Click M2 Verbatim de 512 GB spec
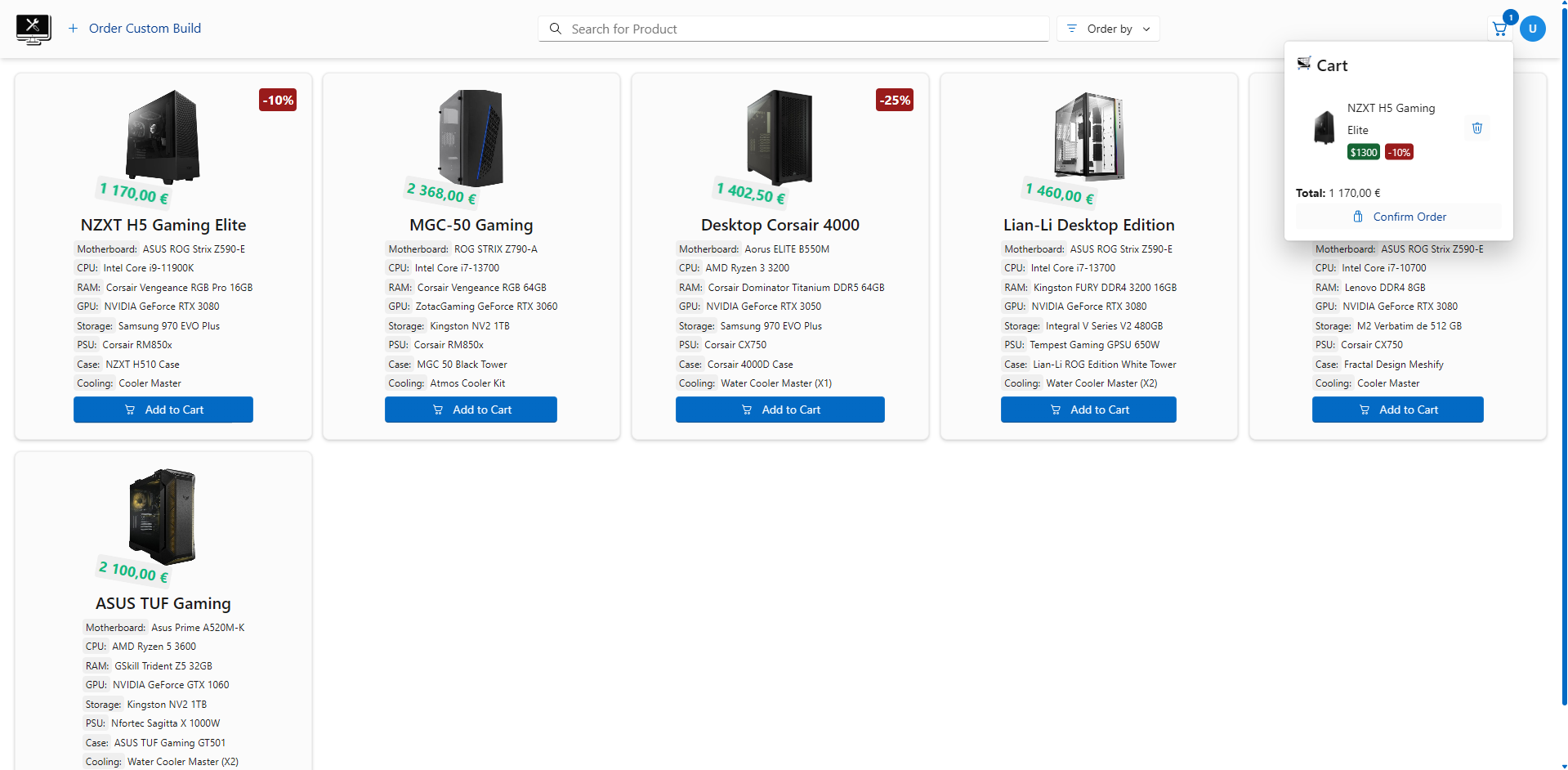 [1409, 326]
